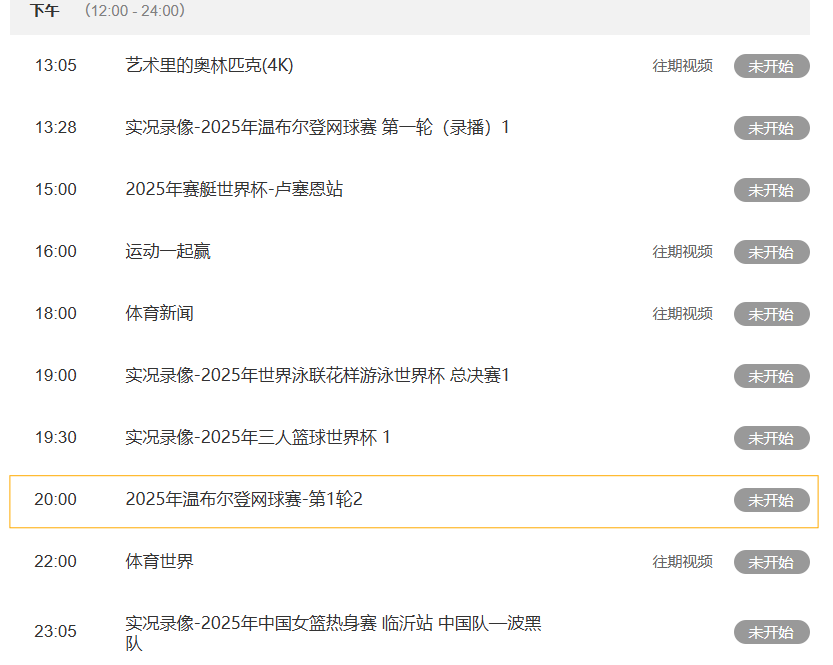The height and width of the screenshot is (665, 833).
Task: Open 往期视频 link for 体育新闻
Action: point(683,314)
